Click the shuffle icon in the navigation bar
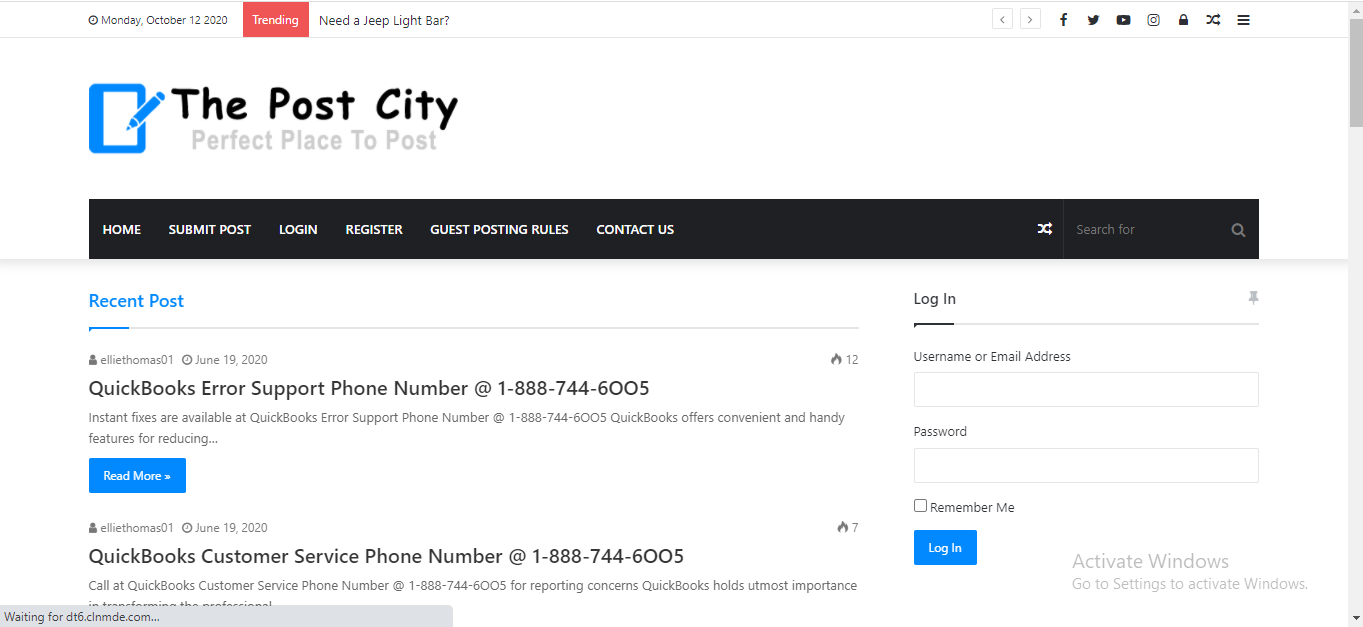Image resolution: width=1363 pixels, height=627 pixels. point(1044,229)
